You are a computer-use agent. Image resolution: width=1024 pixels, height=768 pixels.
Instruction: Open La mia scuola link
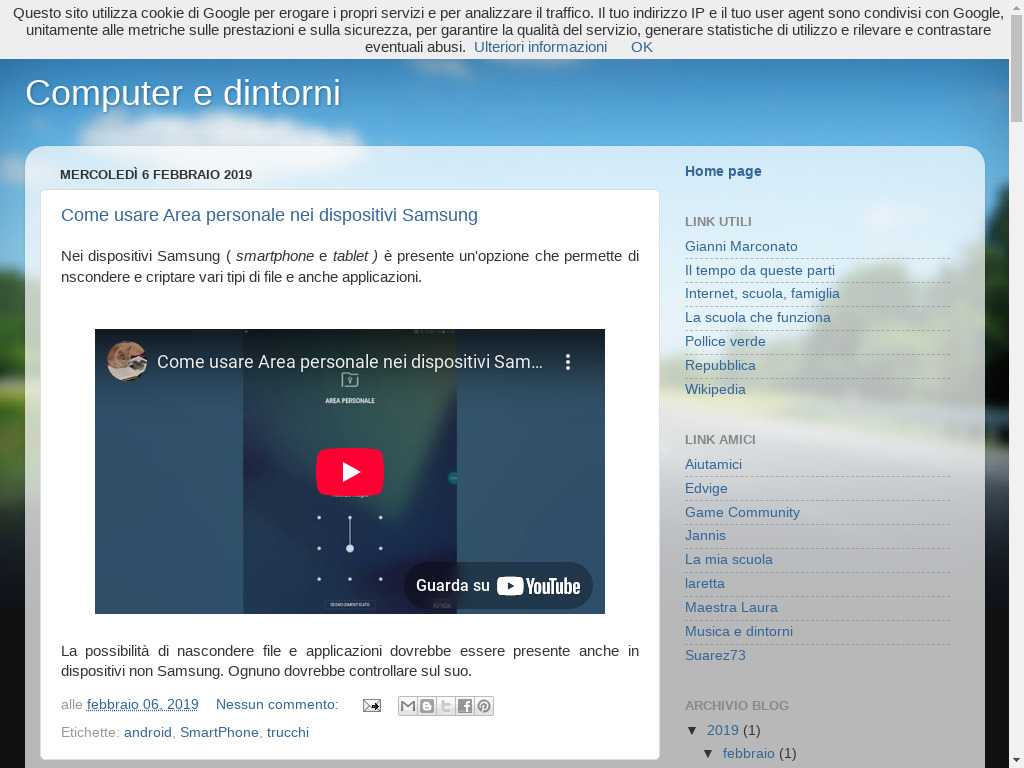(x=729, y=560)
